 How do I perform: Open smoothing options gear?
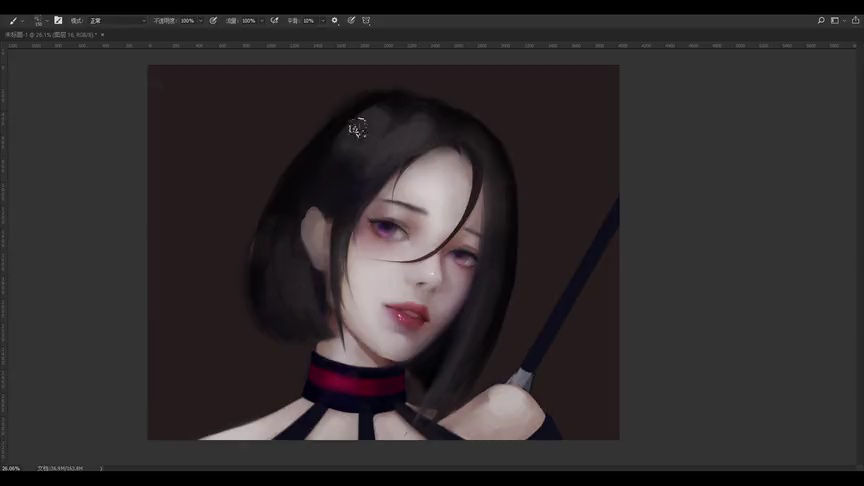pyautogui.click(x=335, y=20)
